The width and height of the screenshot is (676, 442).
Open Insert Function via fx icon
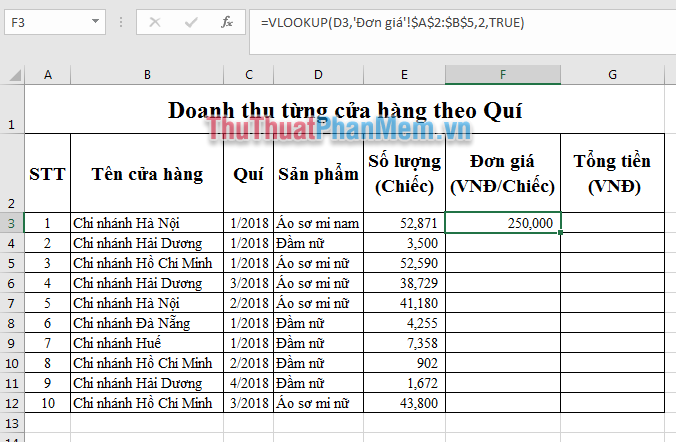[x=227, y=22]
